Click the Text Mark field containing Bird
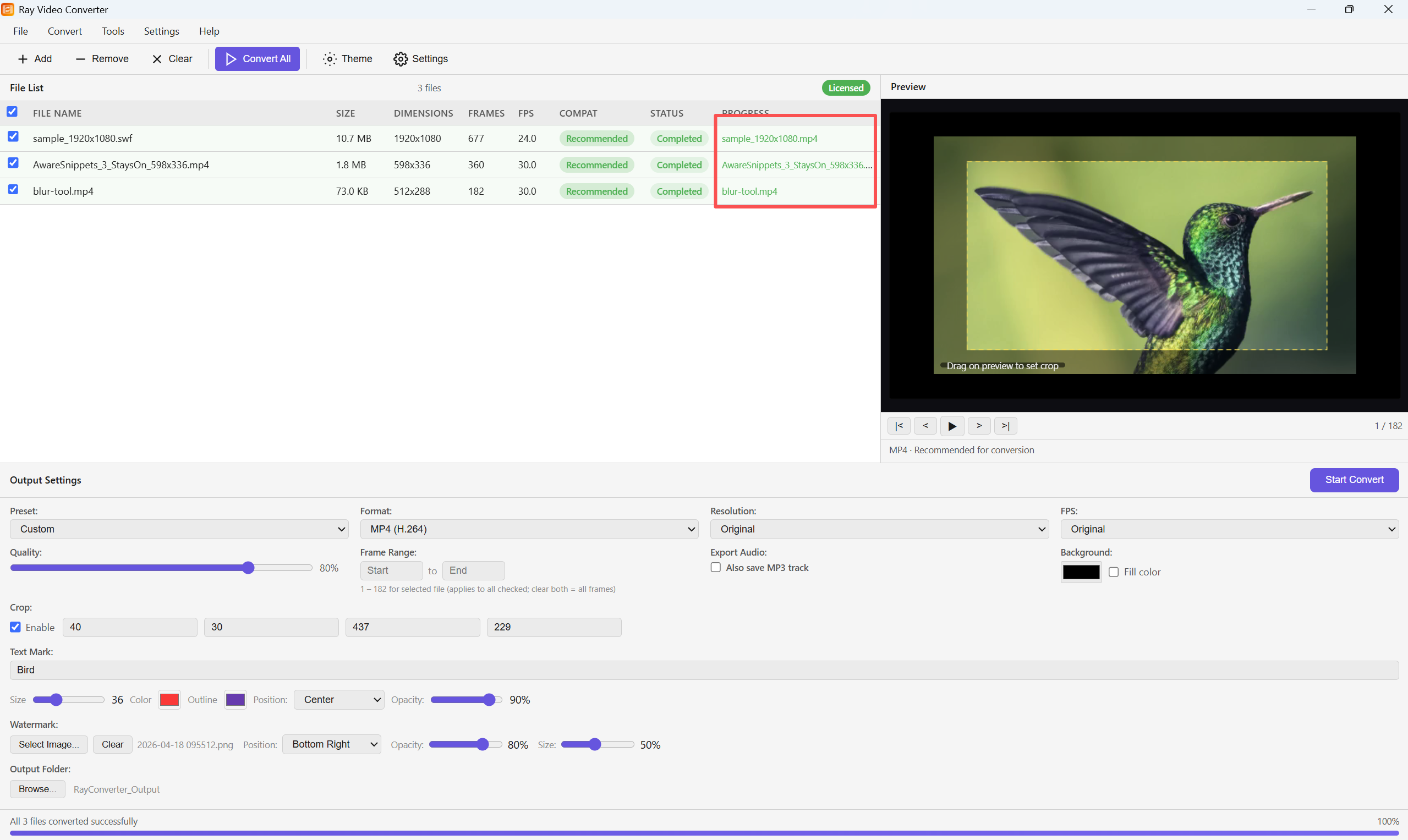This screenshot has height=840, width=1408. [x=704, y=670]
